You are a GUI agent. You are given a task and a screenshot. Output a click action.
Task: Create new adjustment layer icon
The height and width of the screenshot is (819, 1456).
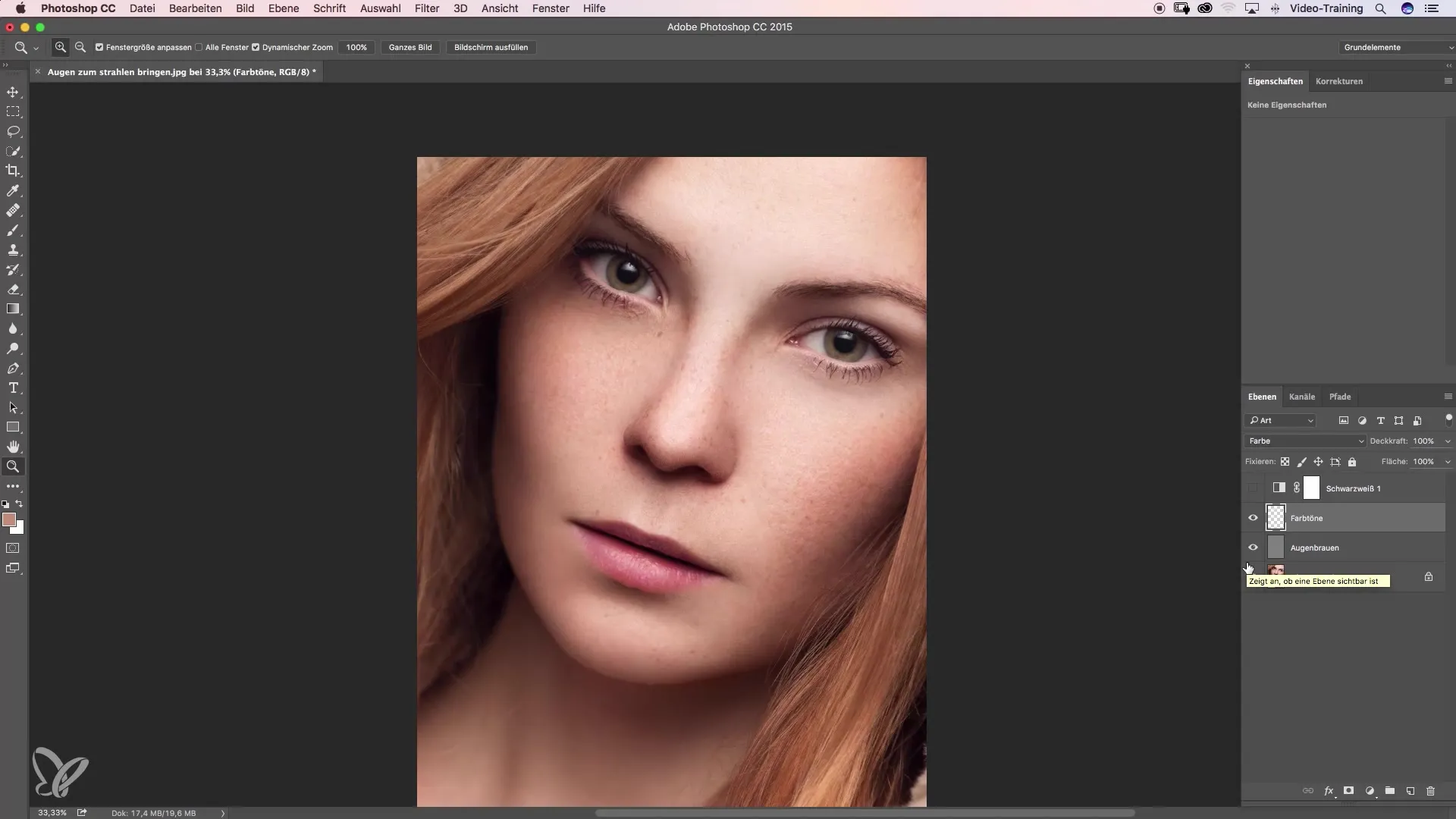click(x=1370, y=790)
